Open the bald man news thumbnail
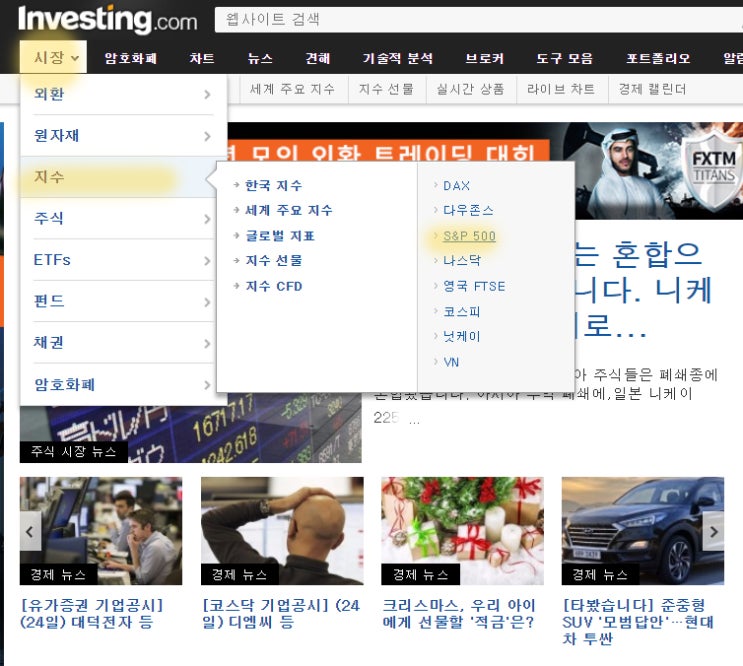This screenshot has height=666, width=743. [x=282, y=531]
